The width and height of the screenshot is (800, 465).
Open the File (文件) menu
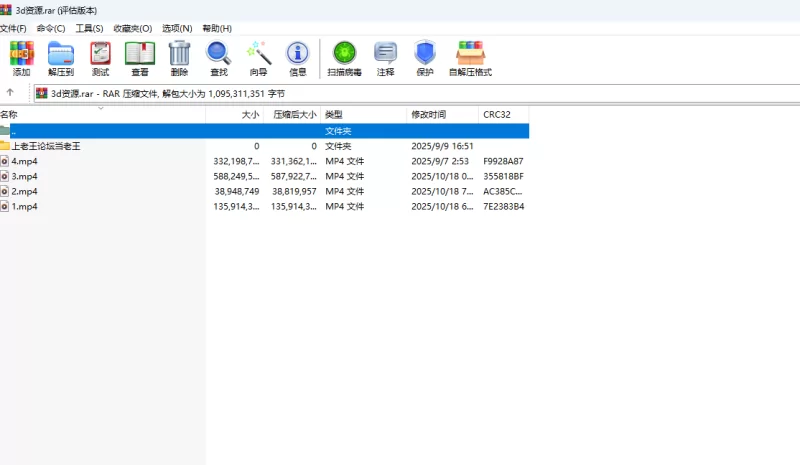click(13, 29)
